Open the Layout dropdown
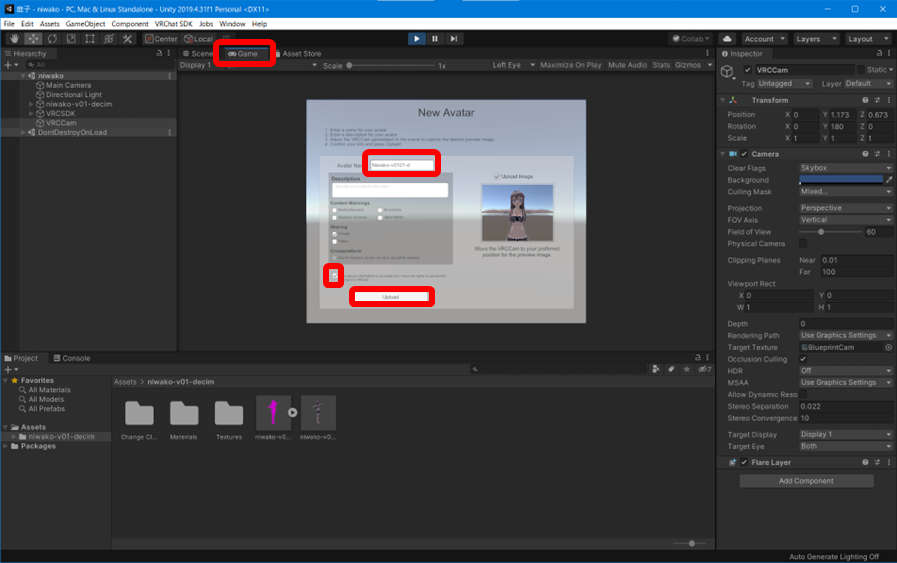 point(864,39)
